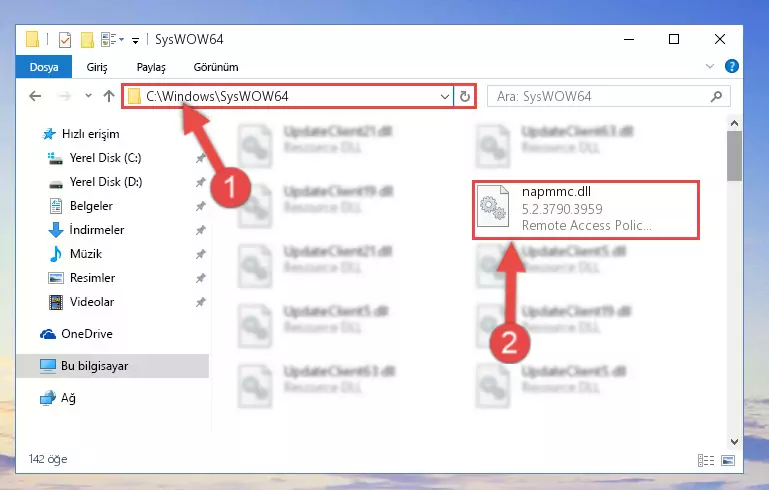Switch to details view icon in status bar
Screen dimensions: 769x490
coord(706,460)
